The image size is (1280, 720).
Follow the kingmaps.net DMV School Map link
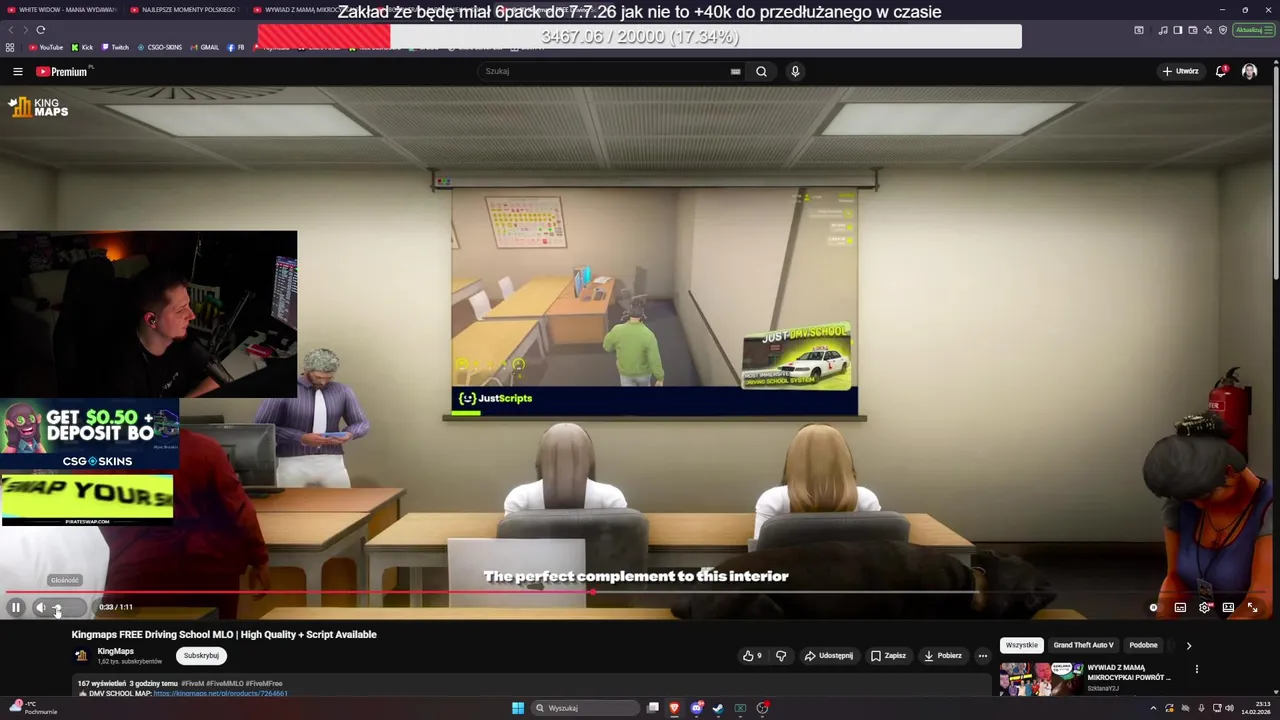[220, 693]
